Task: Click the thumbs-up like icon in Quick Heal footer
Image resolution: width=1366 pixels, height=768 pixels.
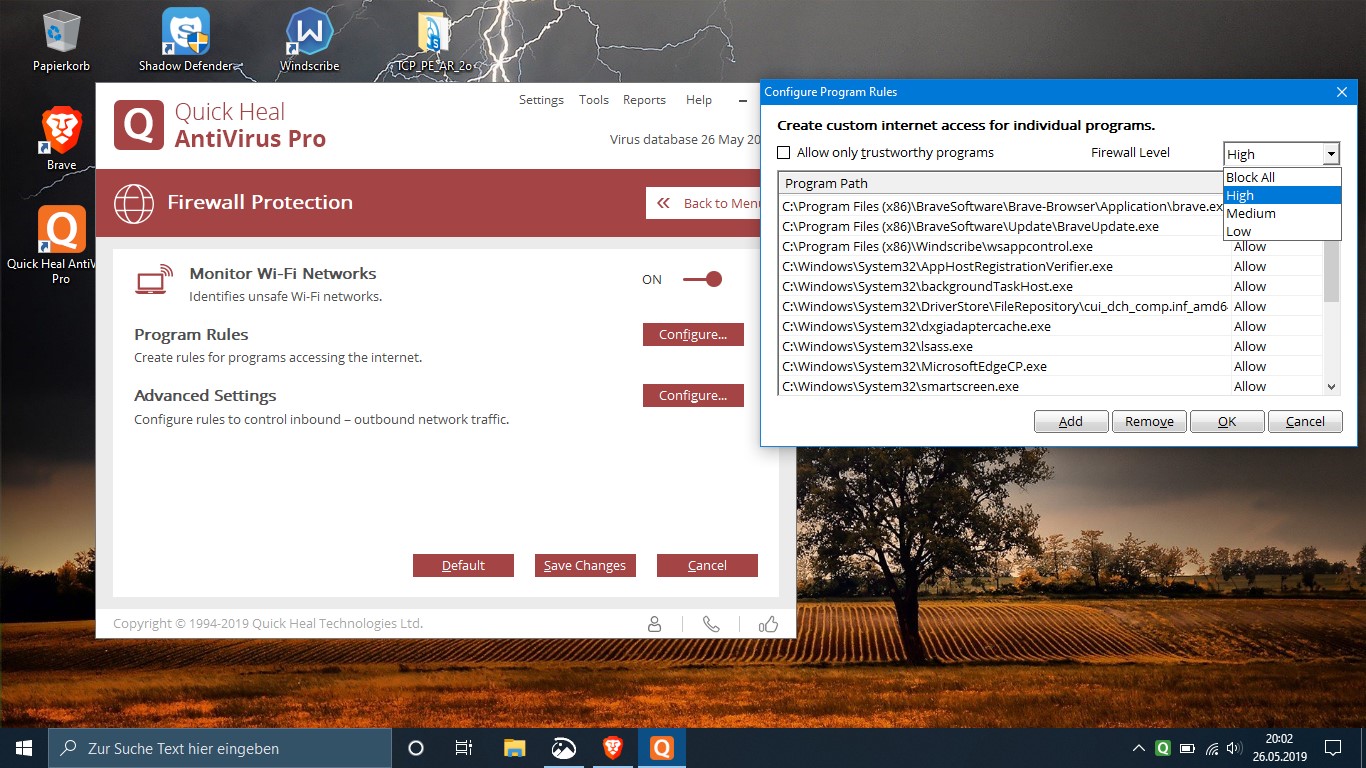Action: point(768,624)
